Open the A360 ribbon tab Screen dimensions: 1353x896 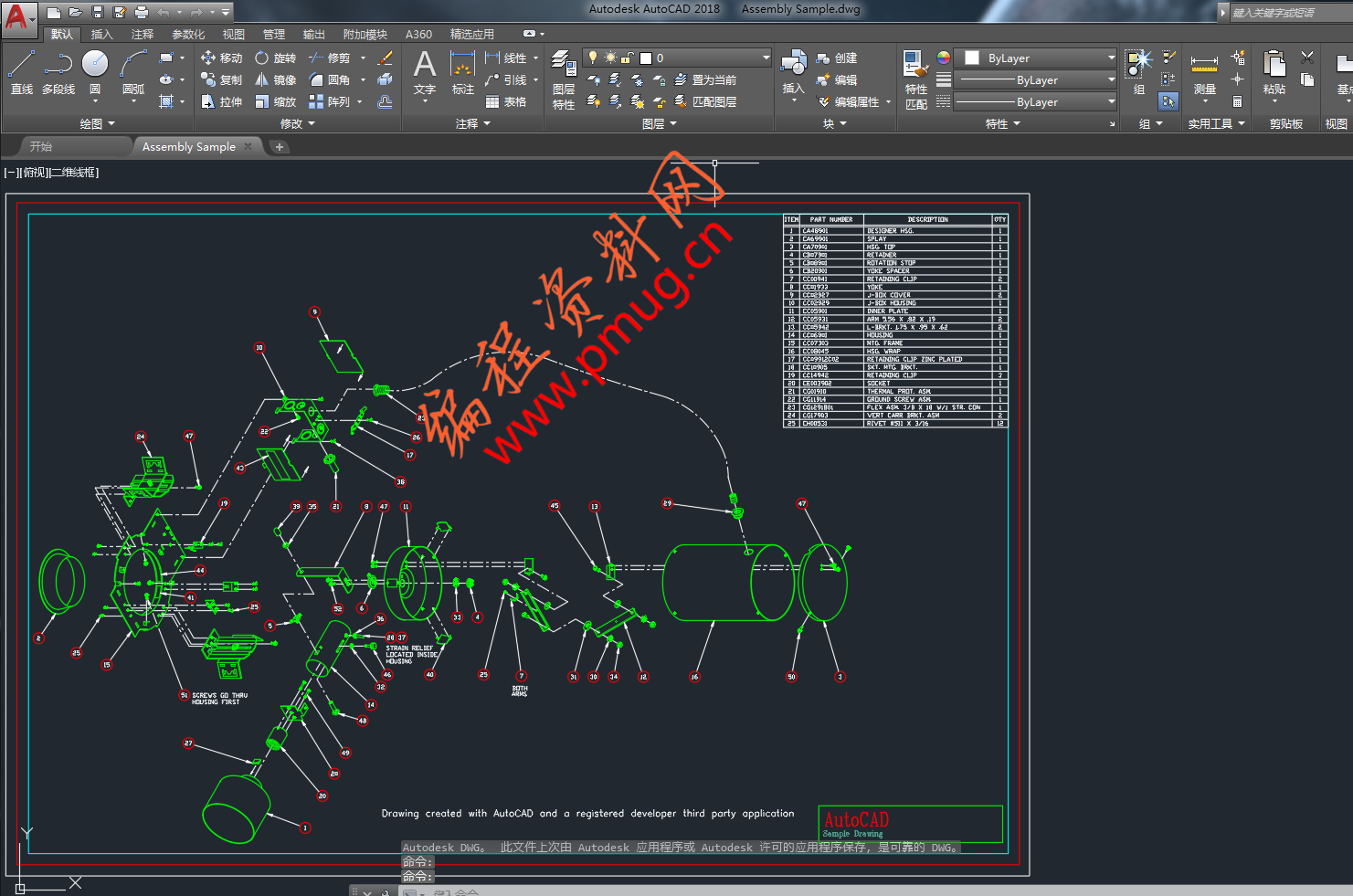tap(418, 34)
